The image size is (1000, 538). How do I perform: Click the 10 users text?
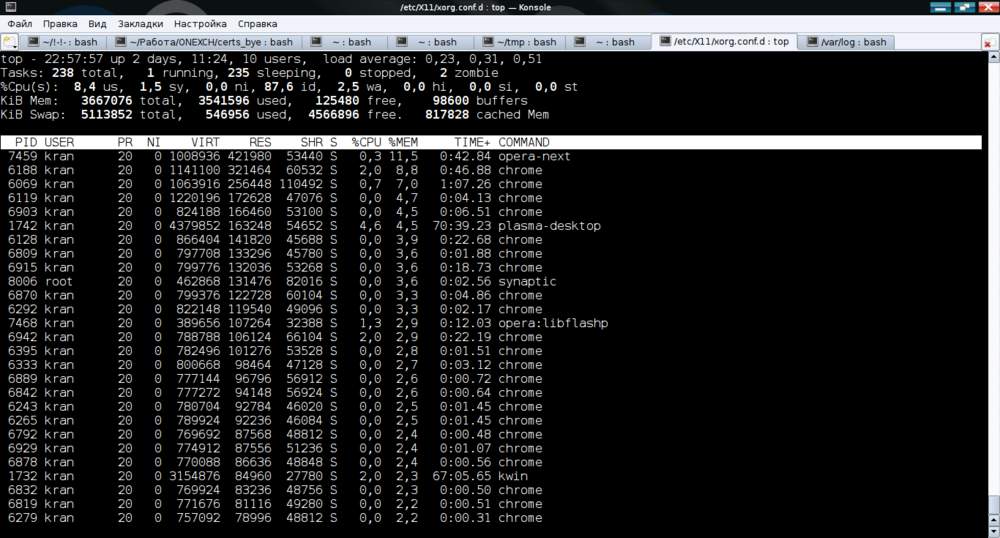tap(272, 59)
